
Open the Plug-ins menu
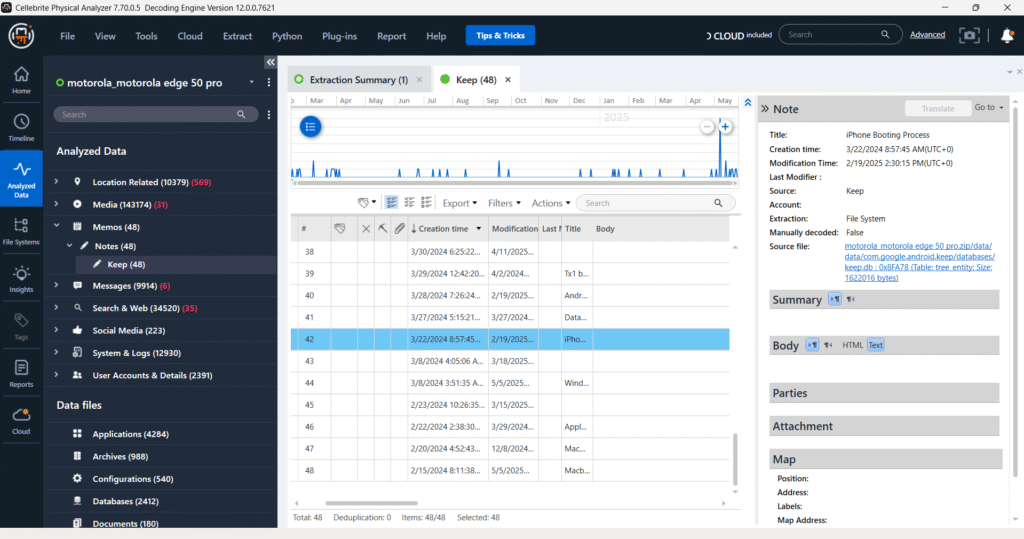click(x=340, y=36)
